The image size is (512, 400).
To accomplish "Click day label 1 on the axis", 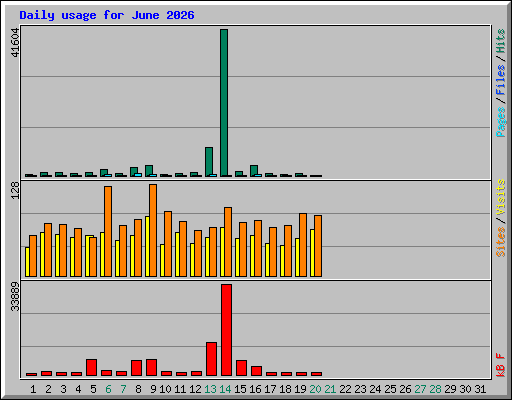I will [33, 389].
